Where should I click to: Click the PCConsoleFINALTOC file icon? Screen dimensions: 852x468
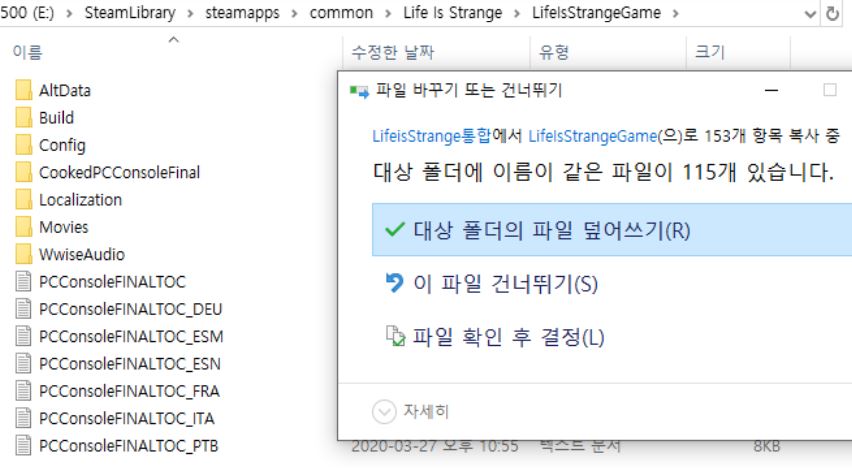(x=23, y=282)
